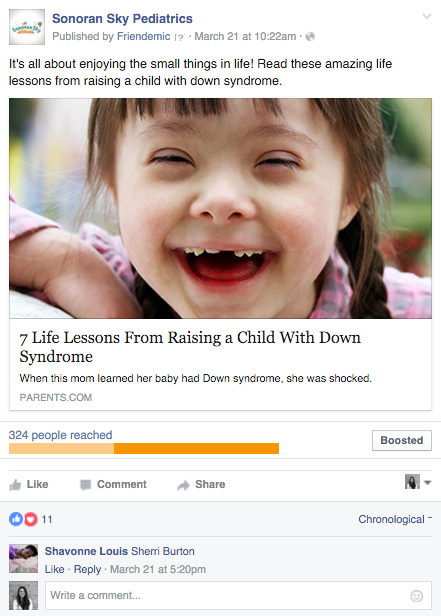Image resolution: width=441 pixels, height=616 pixels.
Task: Like the post using the thumbs-up button
Action: (x=29, y=484)
